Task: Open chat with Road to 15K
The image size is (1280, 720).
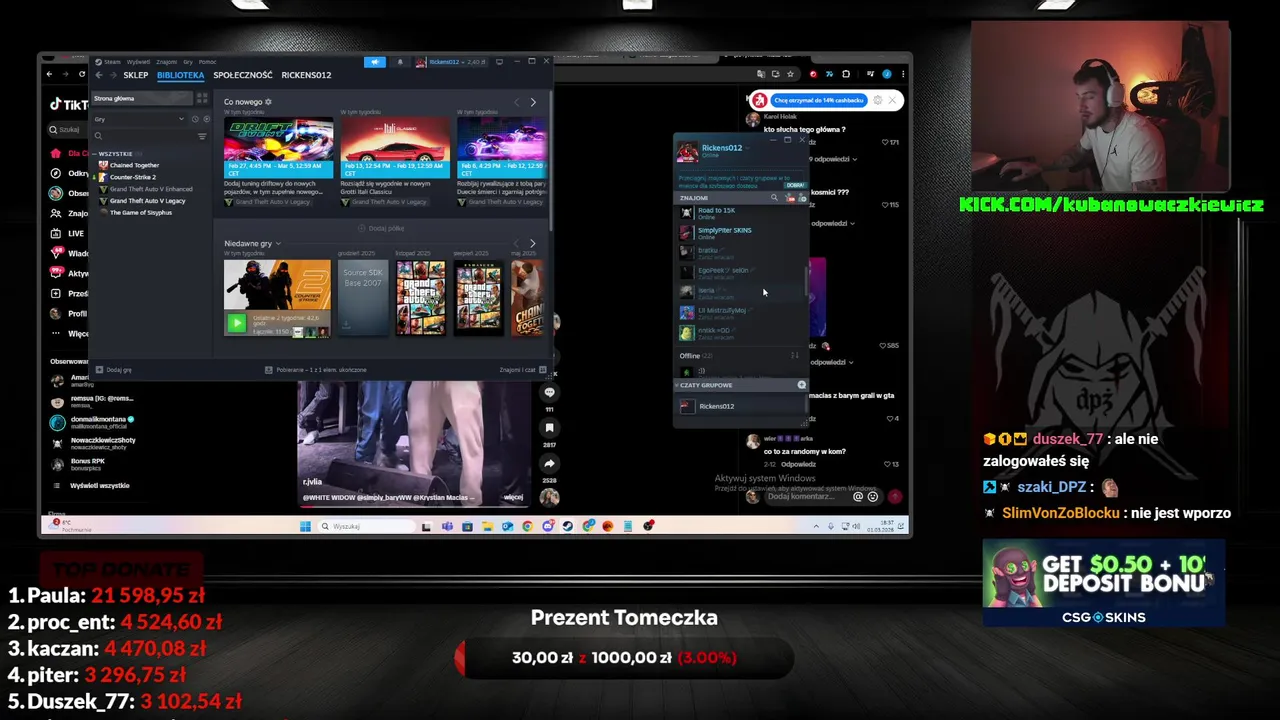Action: pos(740,212)
